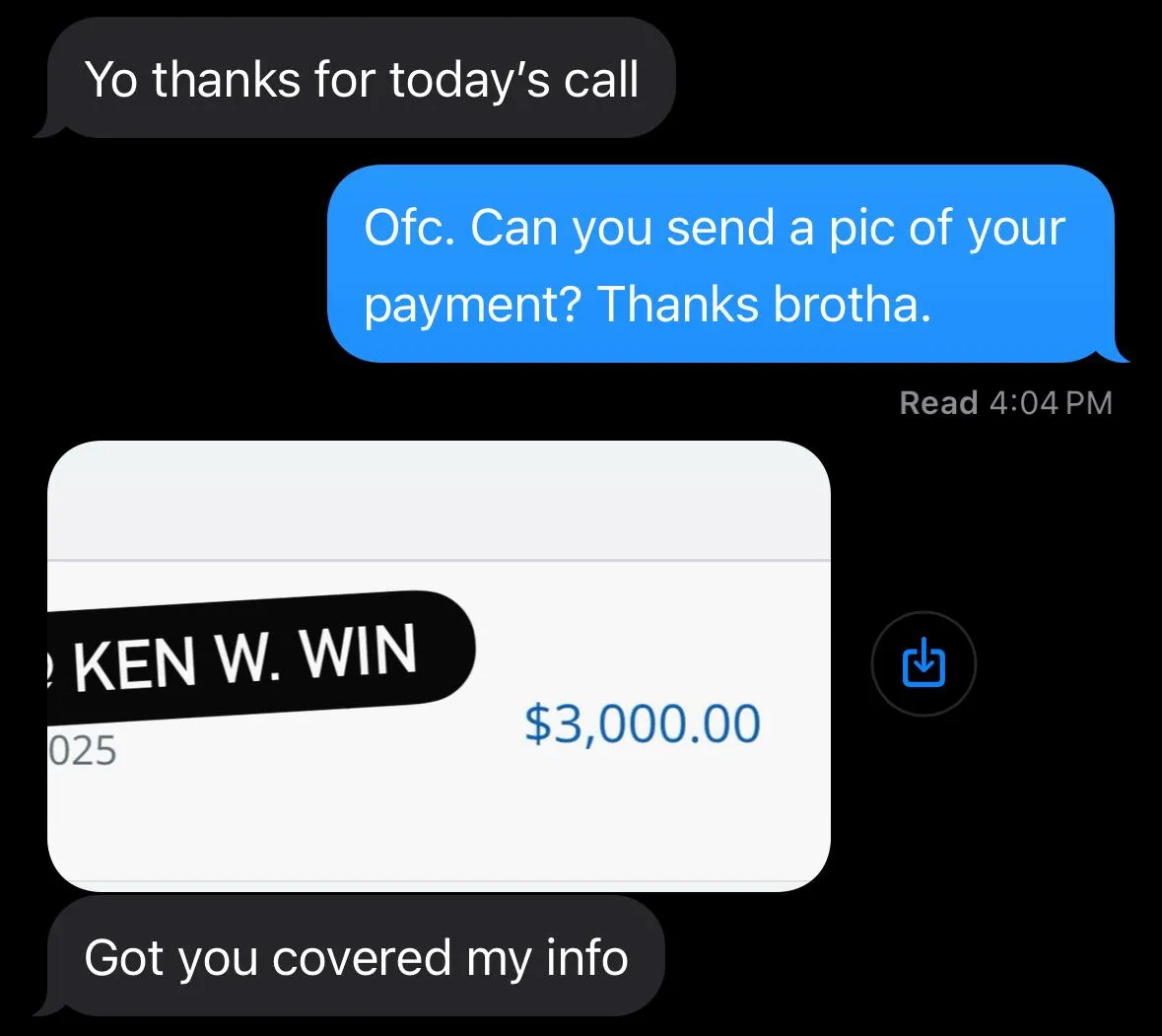This screenshot has height=1036, width=1162.
Task: Click the word "call" in first gray bubble
Action: 601,79
